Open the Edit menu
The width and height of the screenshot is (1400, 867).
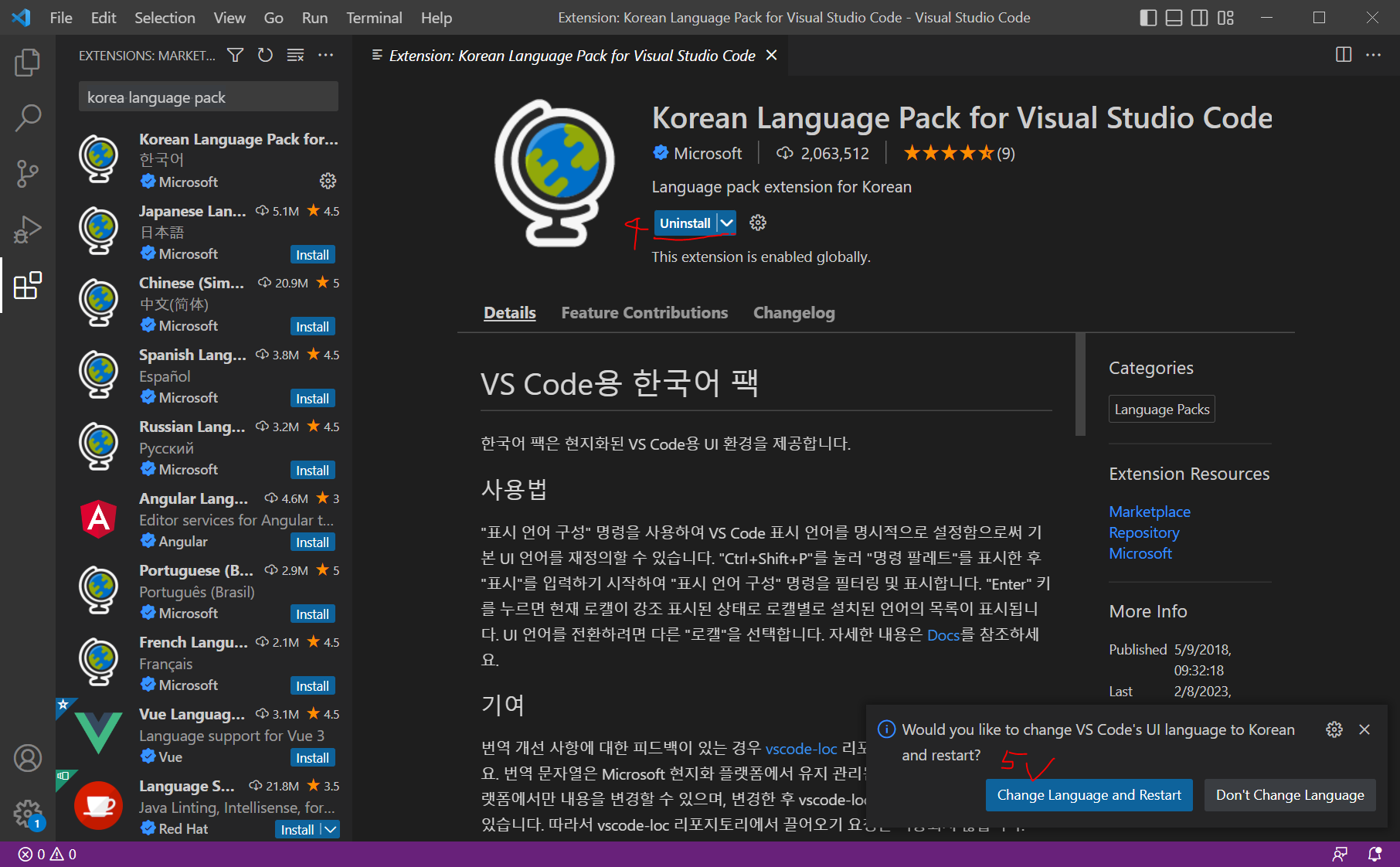(104, 18)
